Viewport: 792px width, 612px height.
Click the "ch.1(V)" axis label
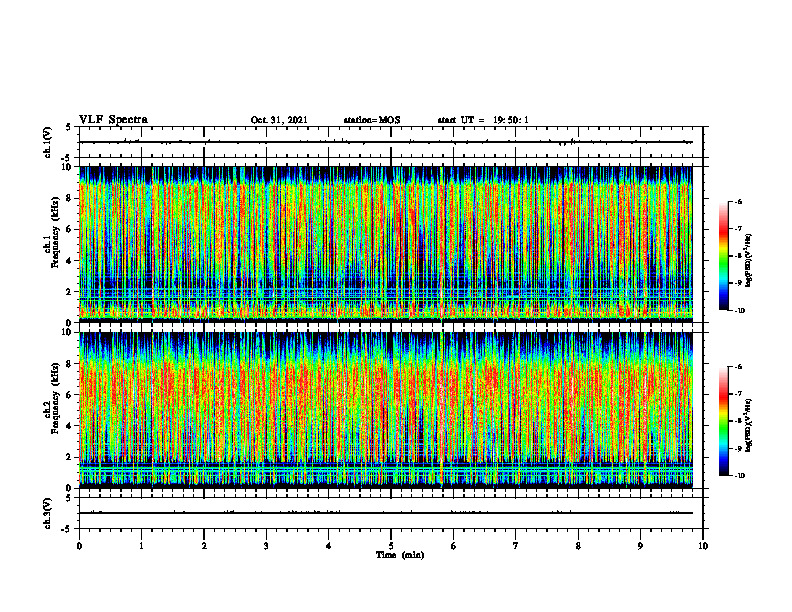pos(47,142)
